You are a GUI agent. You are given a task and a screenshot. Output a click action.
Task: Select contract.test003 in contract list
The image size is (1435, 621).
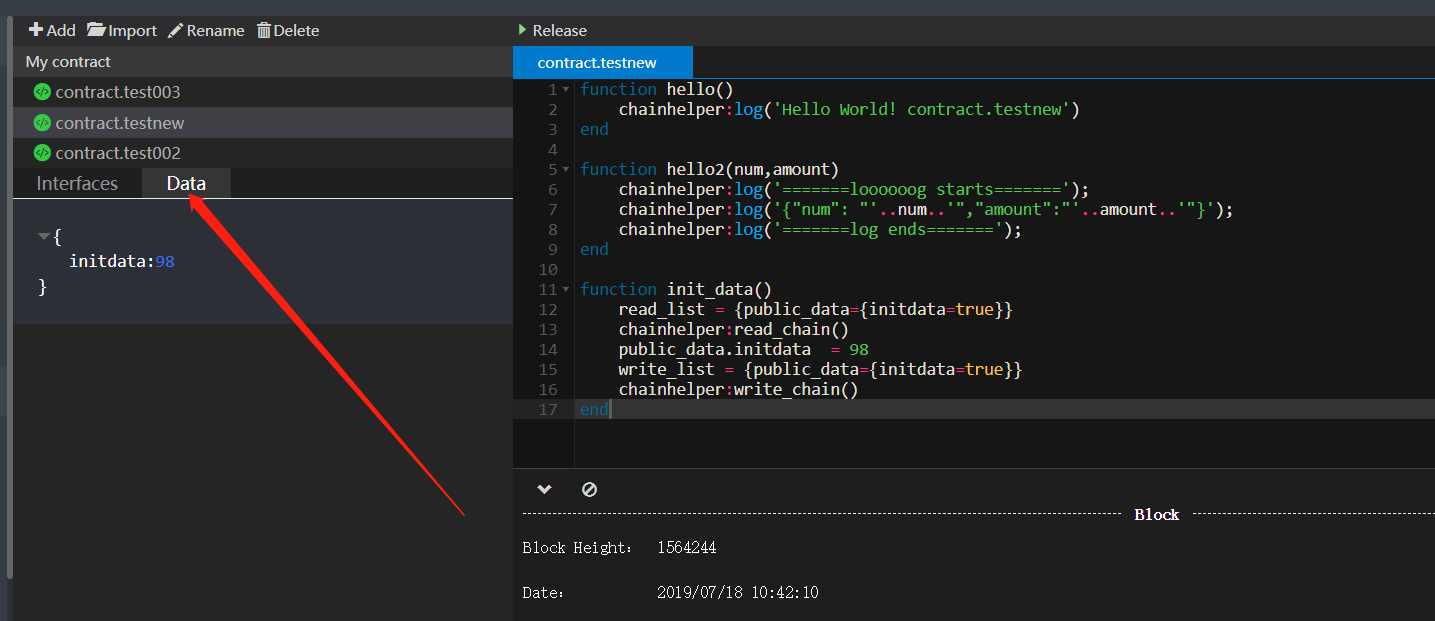(x=262, y=92)
